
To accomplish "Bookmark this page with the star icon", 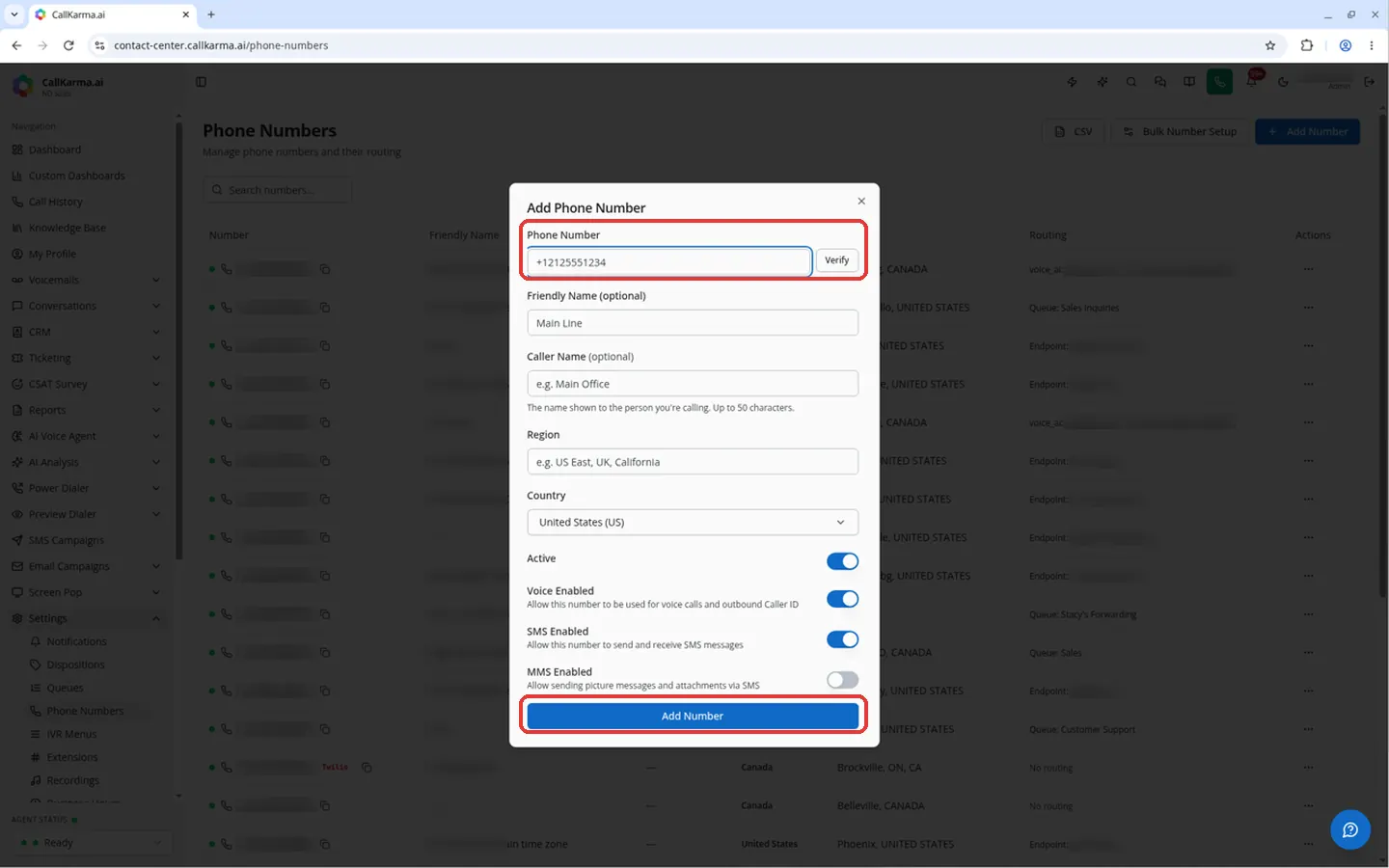I will coord(1270,45).
